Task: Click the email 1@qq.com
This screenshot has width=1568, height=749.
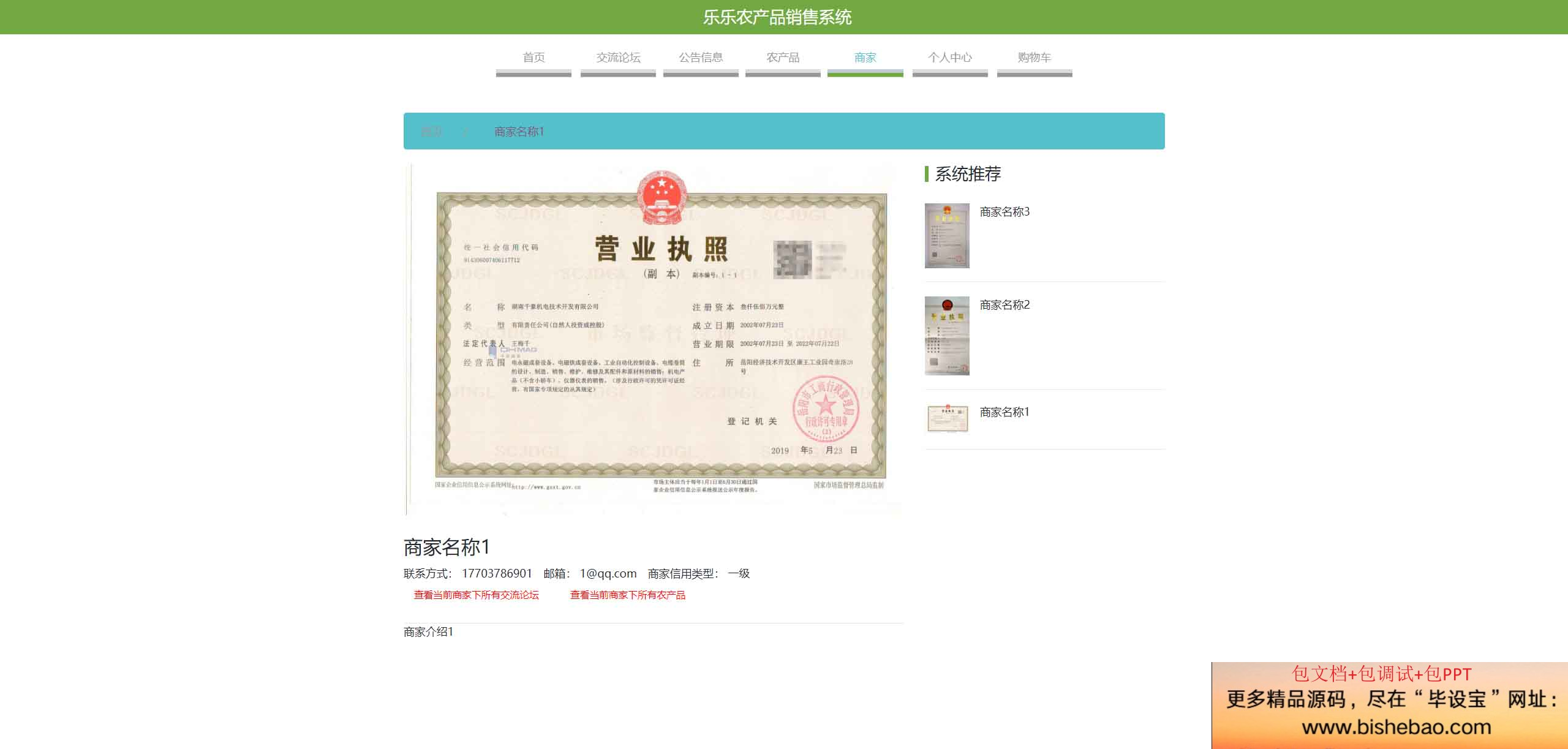Action: click(x=608, y=574)
